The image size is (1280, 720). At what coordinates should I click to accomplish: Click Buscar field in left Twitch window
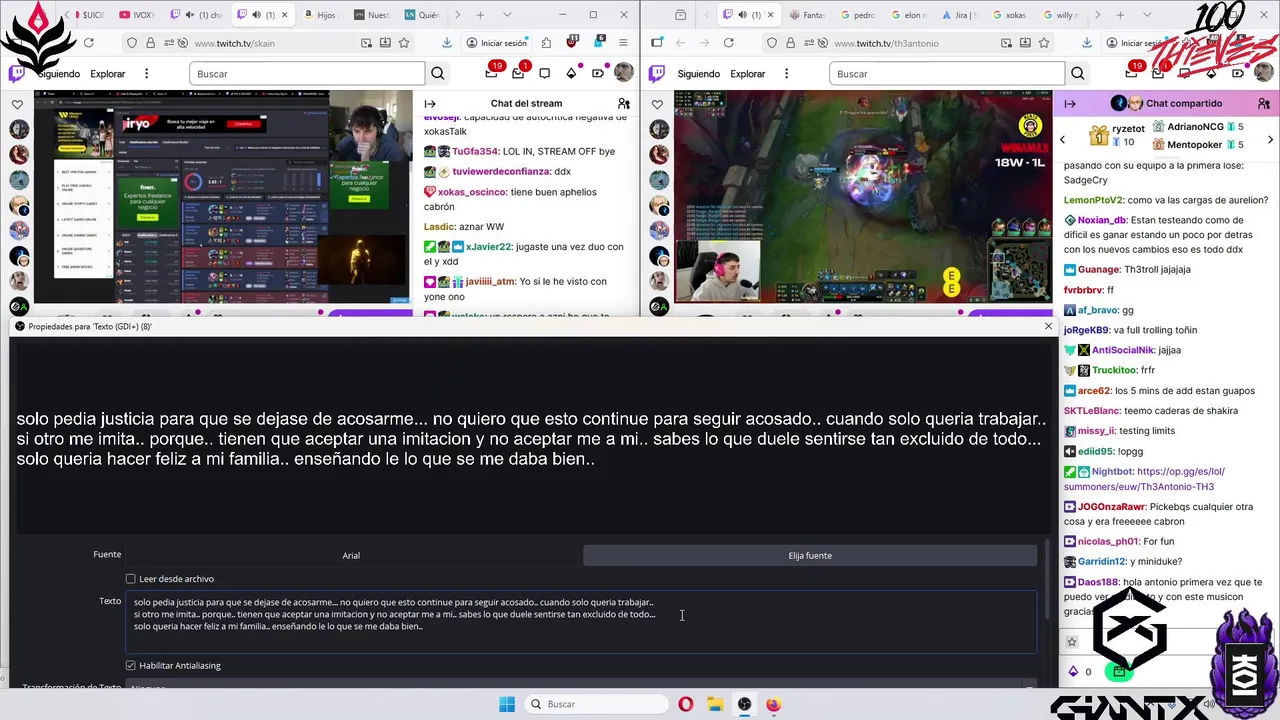[x=307, y=74]
